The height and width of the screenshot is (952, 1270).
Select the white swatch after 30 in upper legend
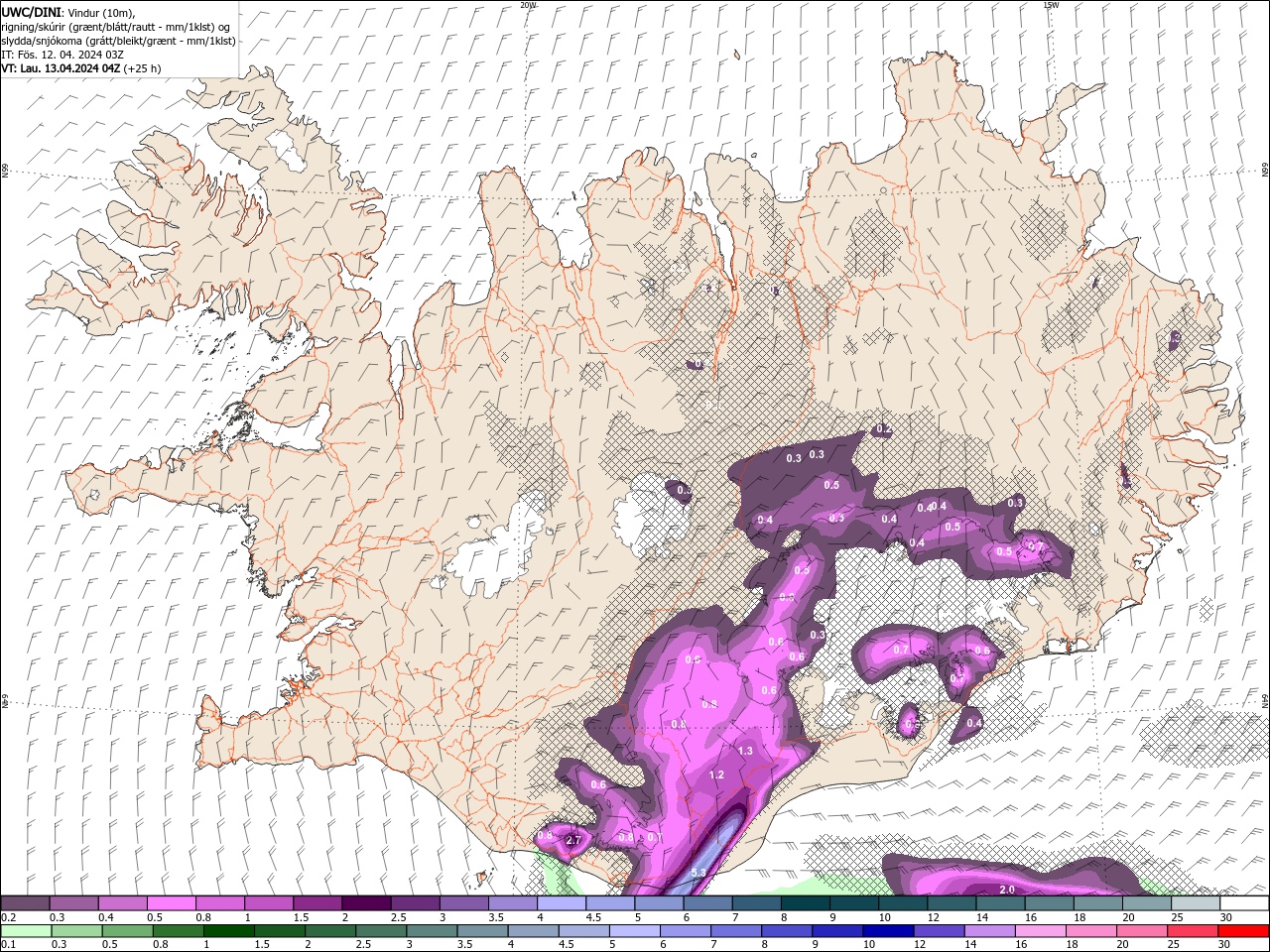click(x=1244, y=903)
